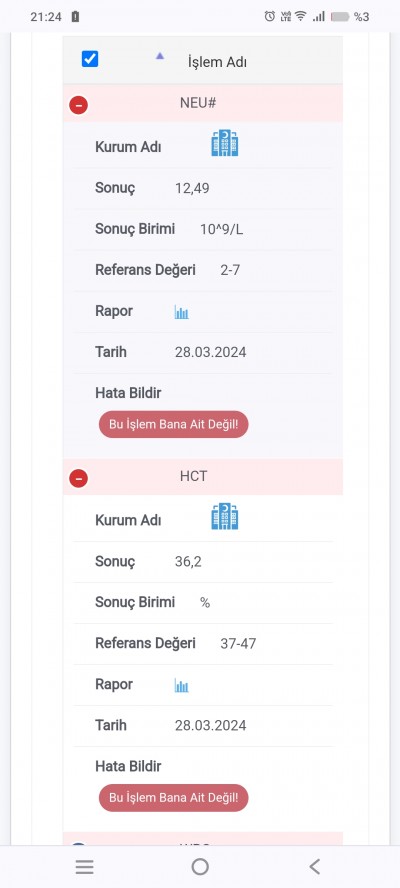The height and width of the screenshot is (888, 400).
Task: Tap the Android back navigation arrow
Action: click(x=314, y=866)
